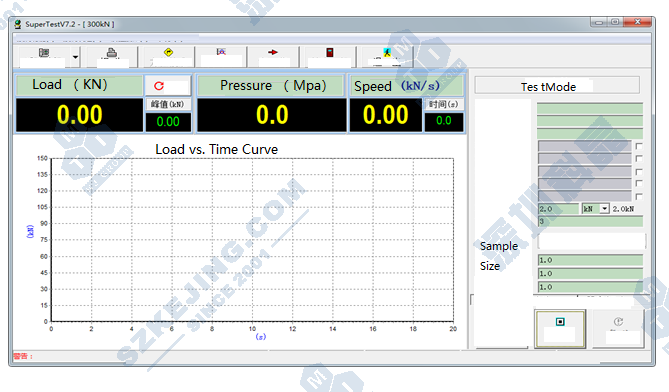Open the kN unit dropdown
669x392 pixels.
coord(604,209)
